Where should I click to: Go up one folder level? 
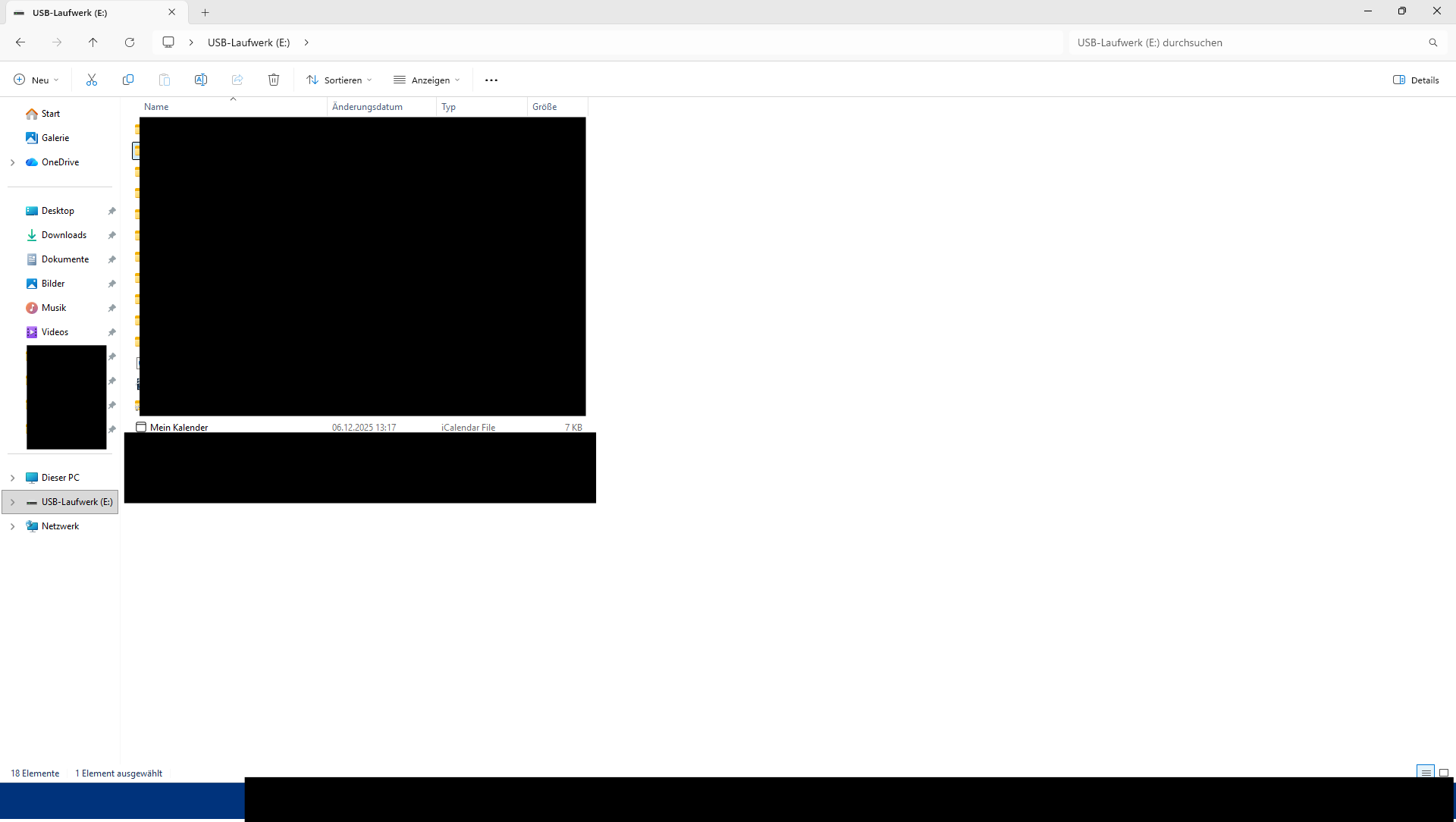point(93,42)
